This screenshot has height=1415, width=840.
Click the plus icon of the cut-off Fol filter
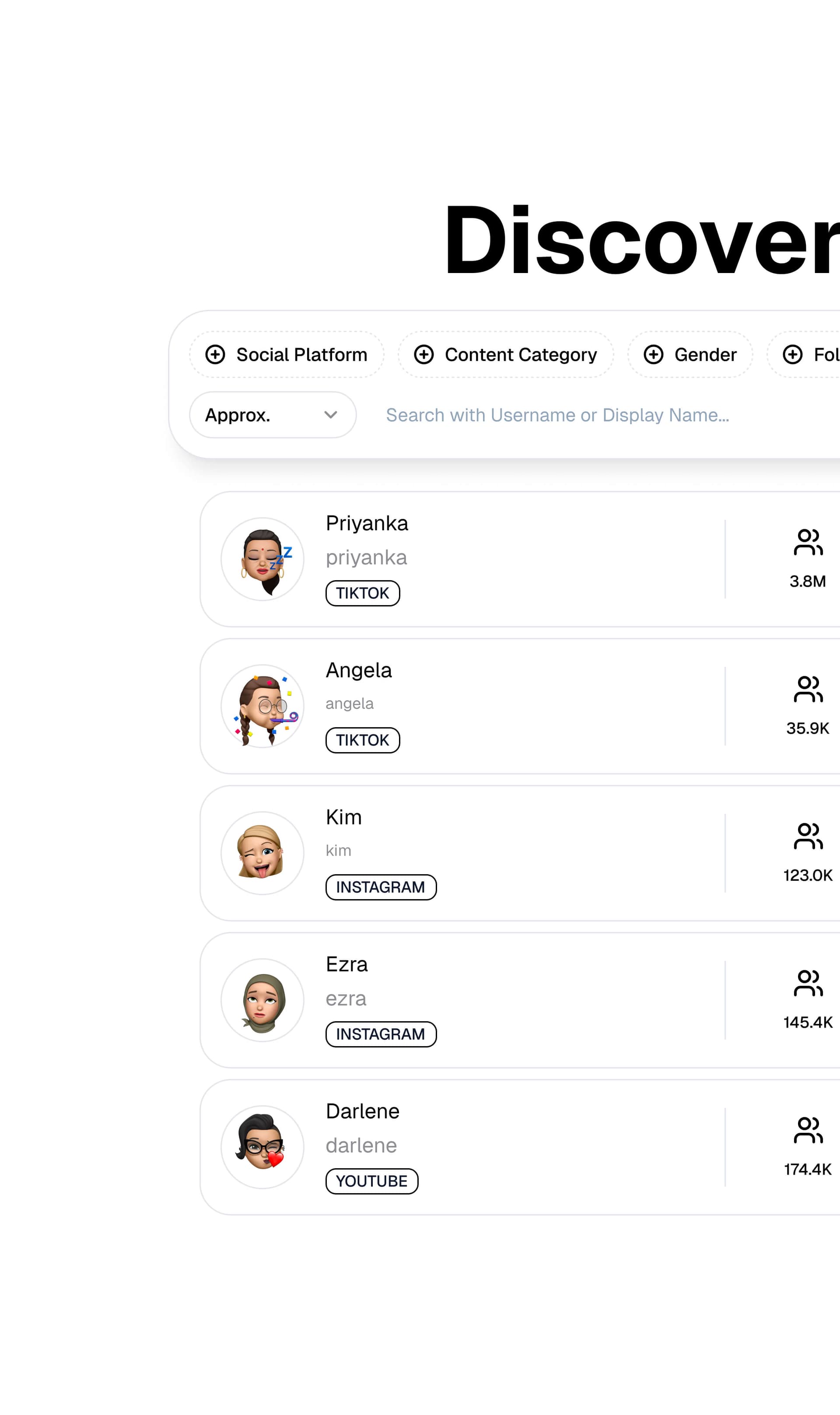(792, 354)
